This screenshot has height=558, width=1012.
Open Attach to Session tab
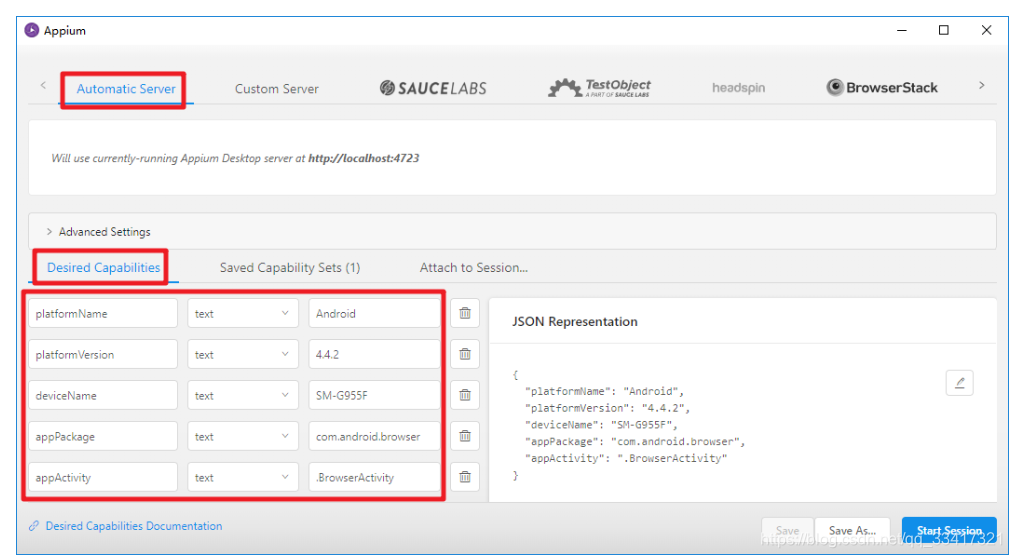point(474,268)
